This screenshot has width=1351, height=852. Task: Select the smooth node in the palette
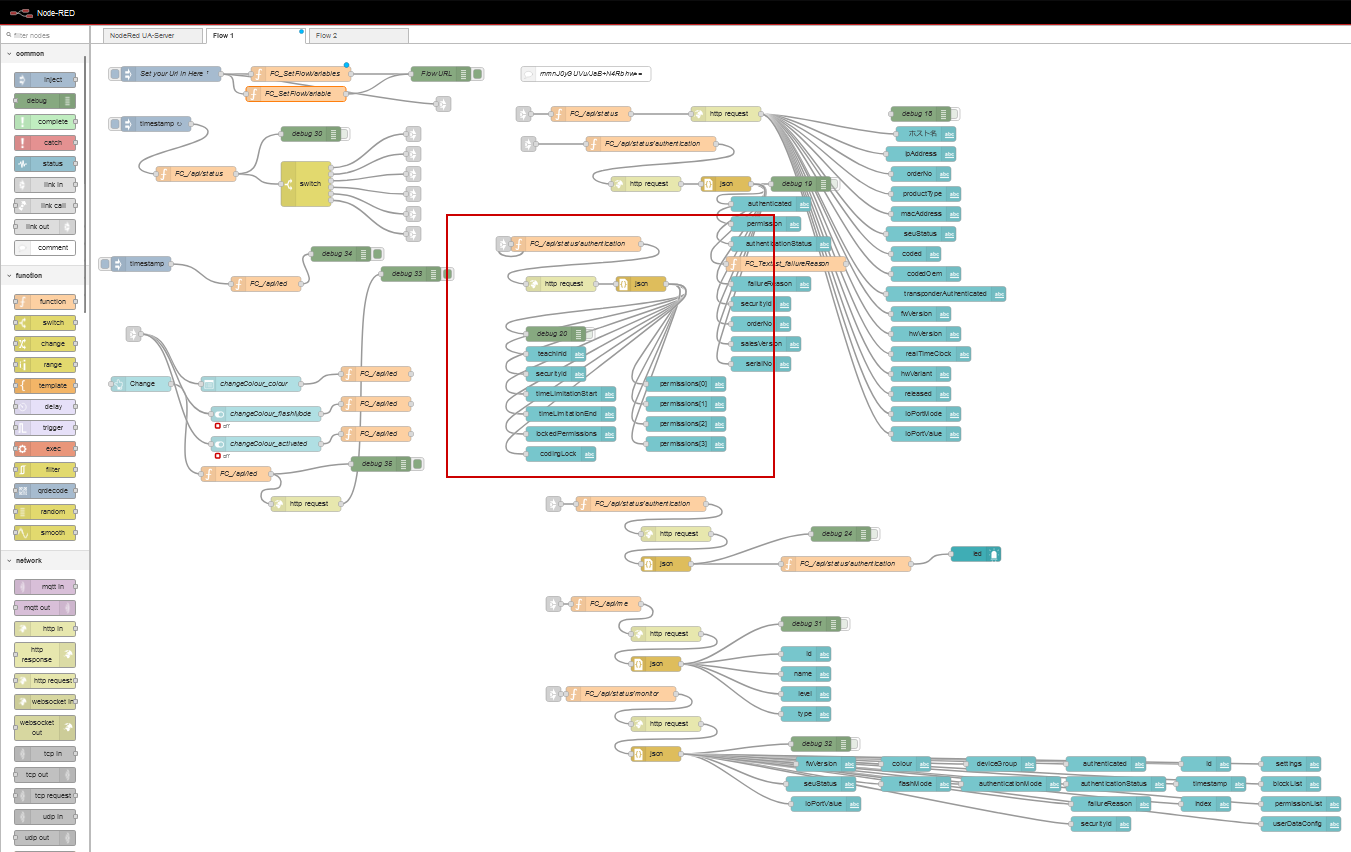[45, 533]
